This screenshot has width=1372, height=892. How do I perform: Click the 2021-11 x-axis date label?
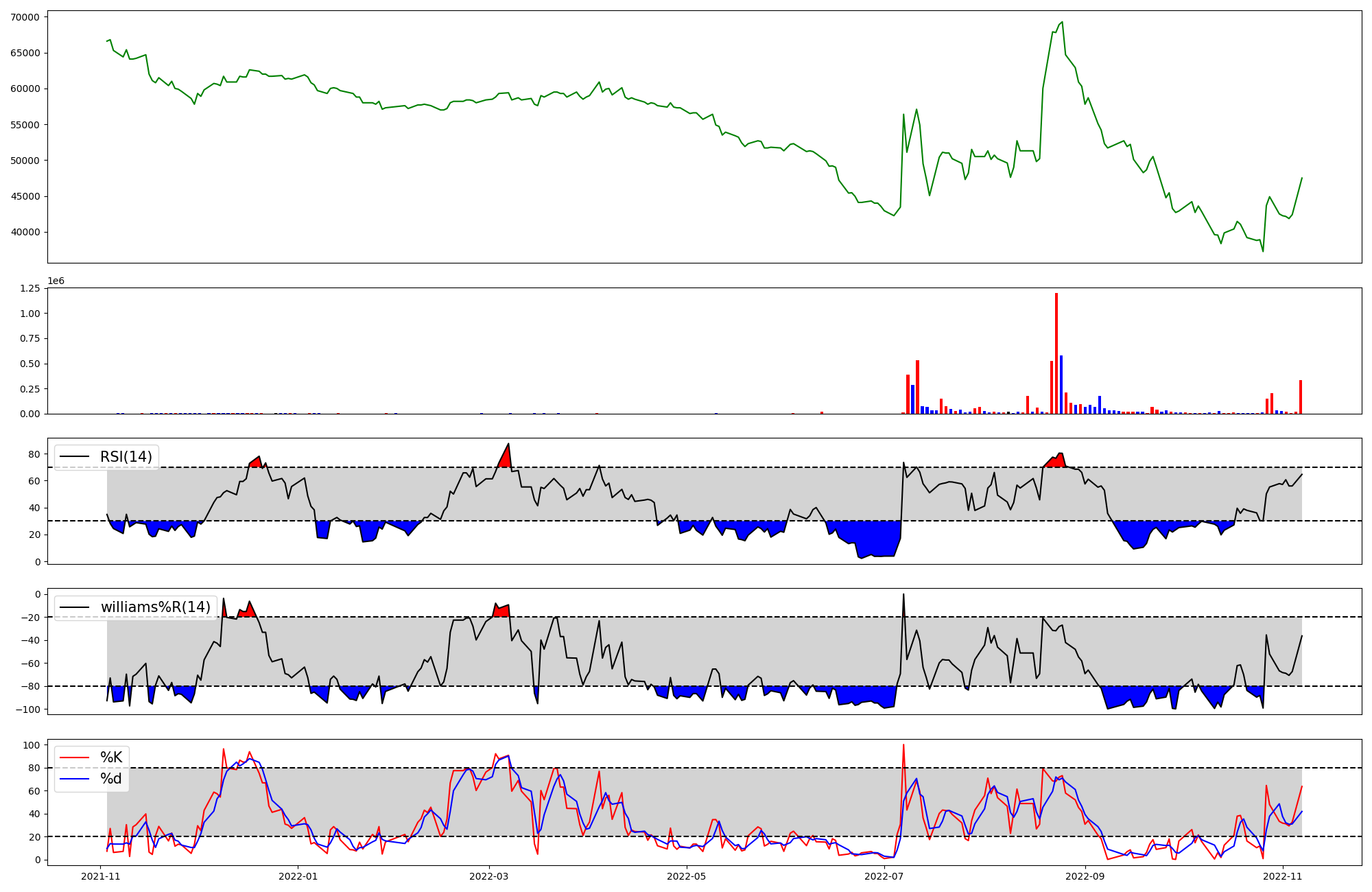101,876
